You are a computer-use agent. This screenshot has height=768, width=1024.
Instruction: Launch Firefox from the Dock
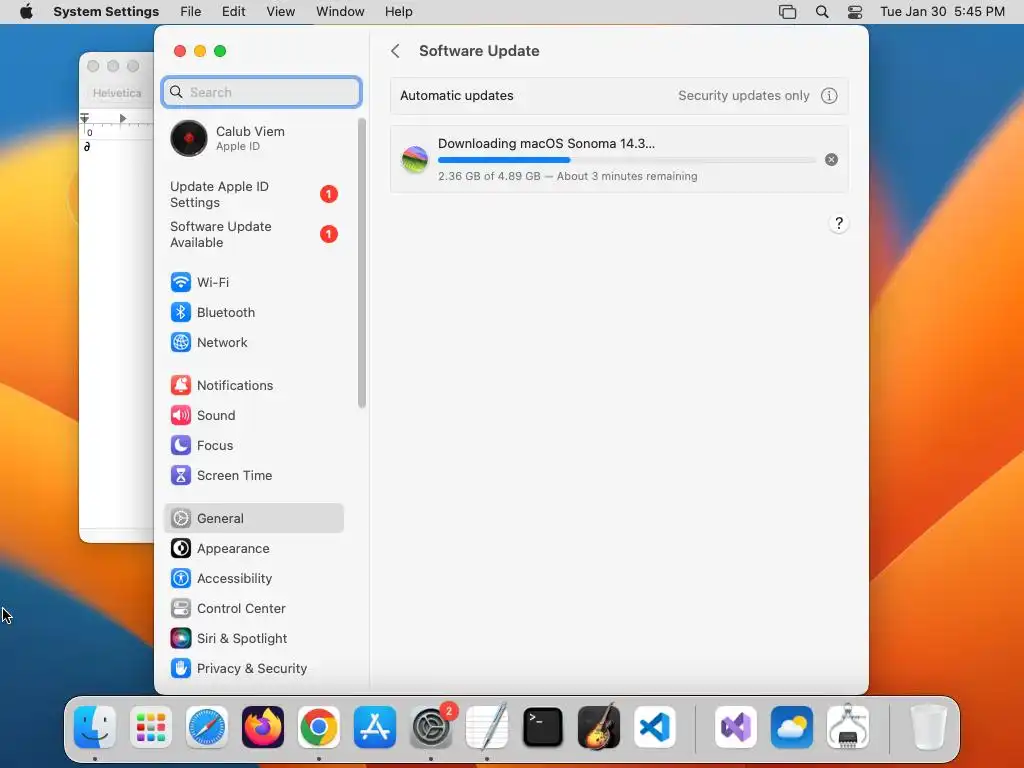(263, 727)
